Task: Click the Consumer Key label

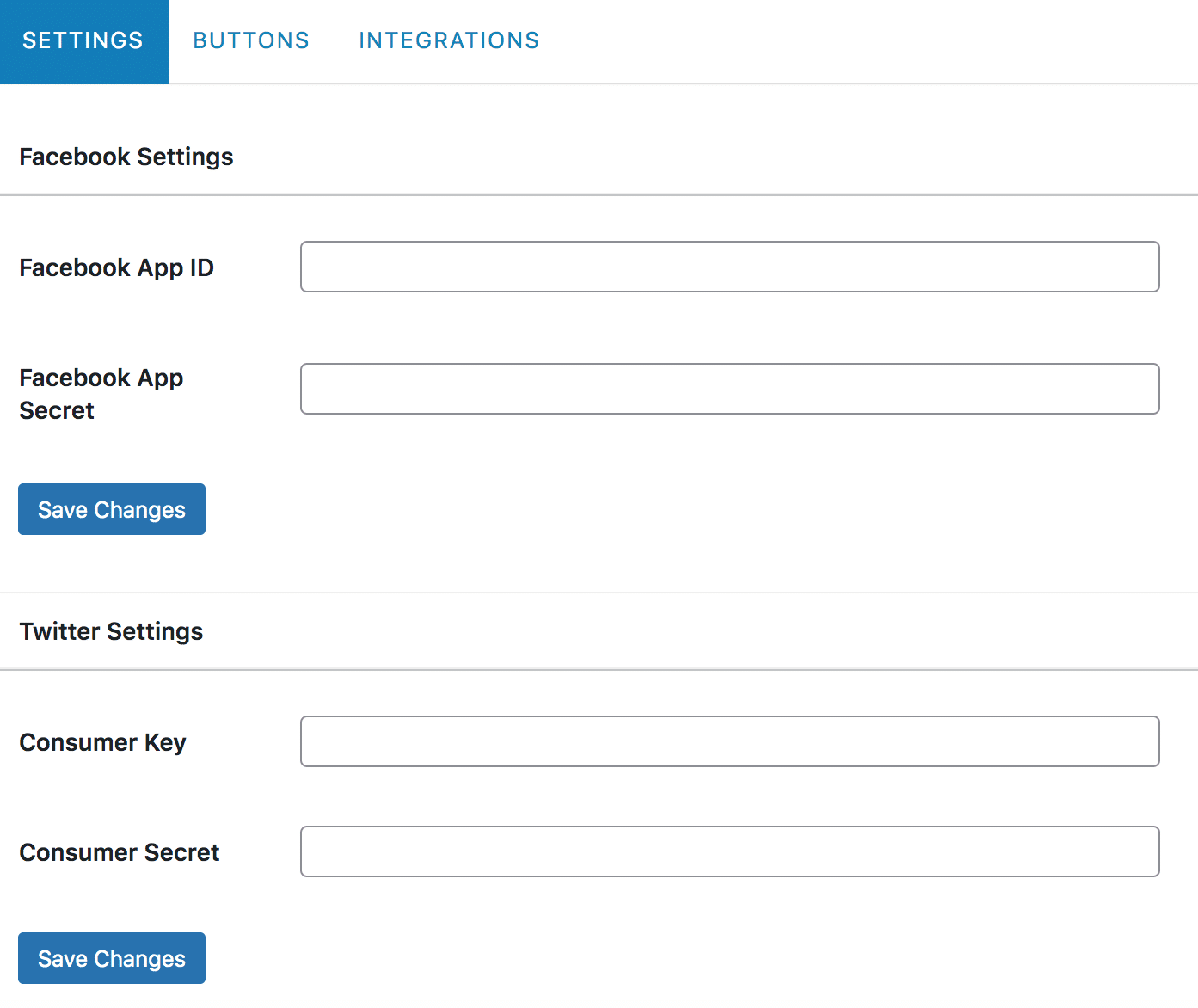Action: pyautogui.click(x=102, y=742)
